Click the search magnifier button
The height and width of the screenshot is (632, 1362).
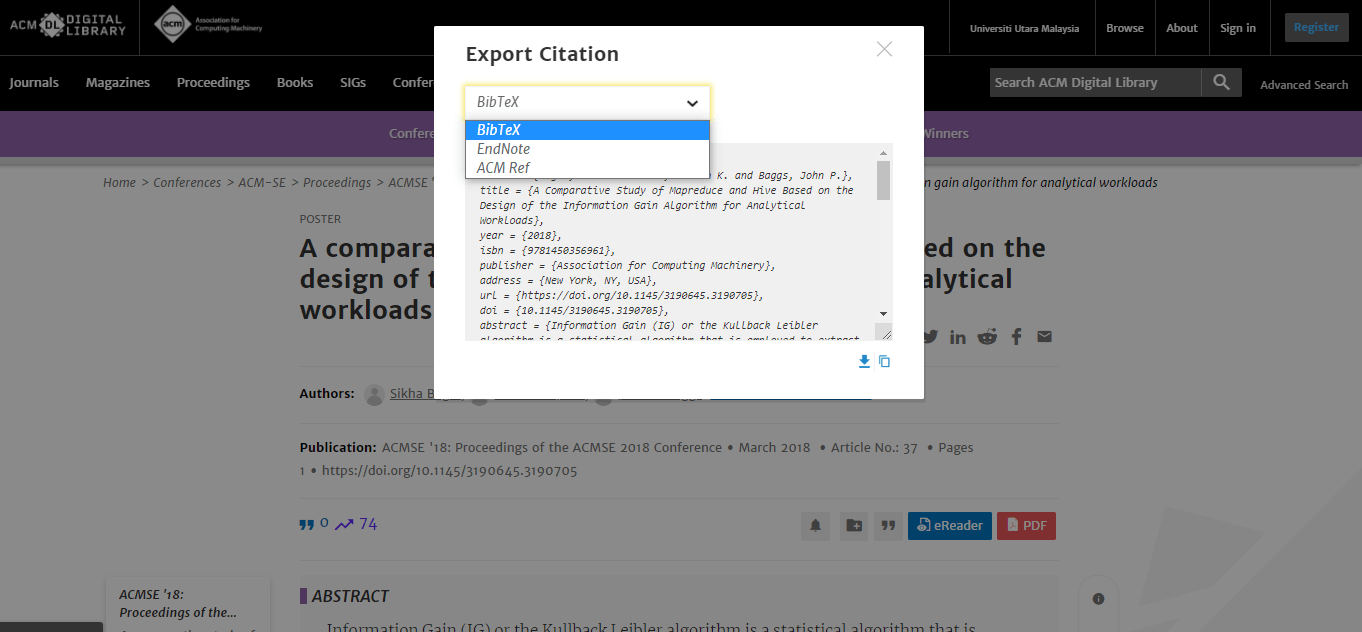[1221, 83]
